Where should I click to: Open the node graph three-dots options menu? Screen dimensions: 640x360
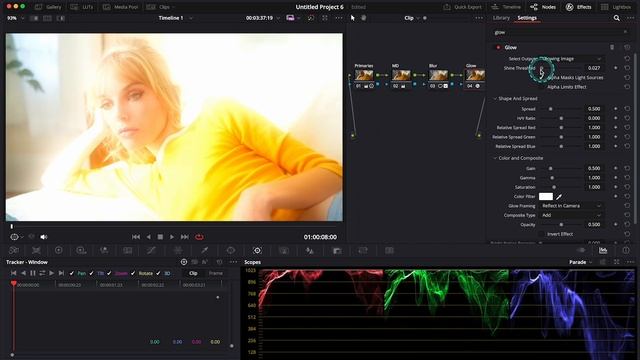coord(479,18)
